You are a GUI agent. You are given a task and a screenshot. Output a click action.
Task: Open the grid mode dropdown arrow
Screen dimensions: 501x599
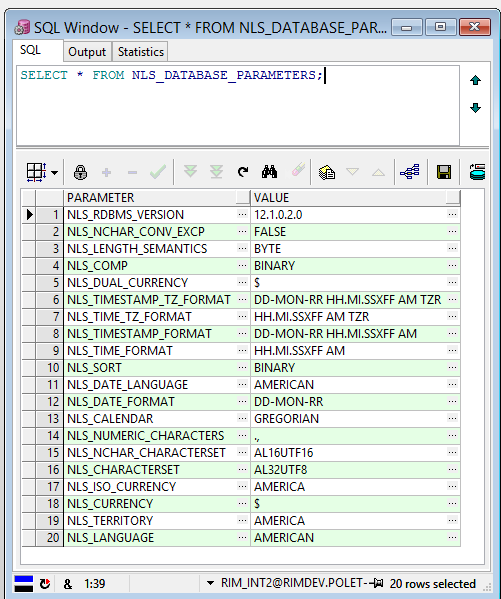point(55,173)
